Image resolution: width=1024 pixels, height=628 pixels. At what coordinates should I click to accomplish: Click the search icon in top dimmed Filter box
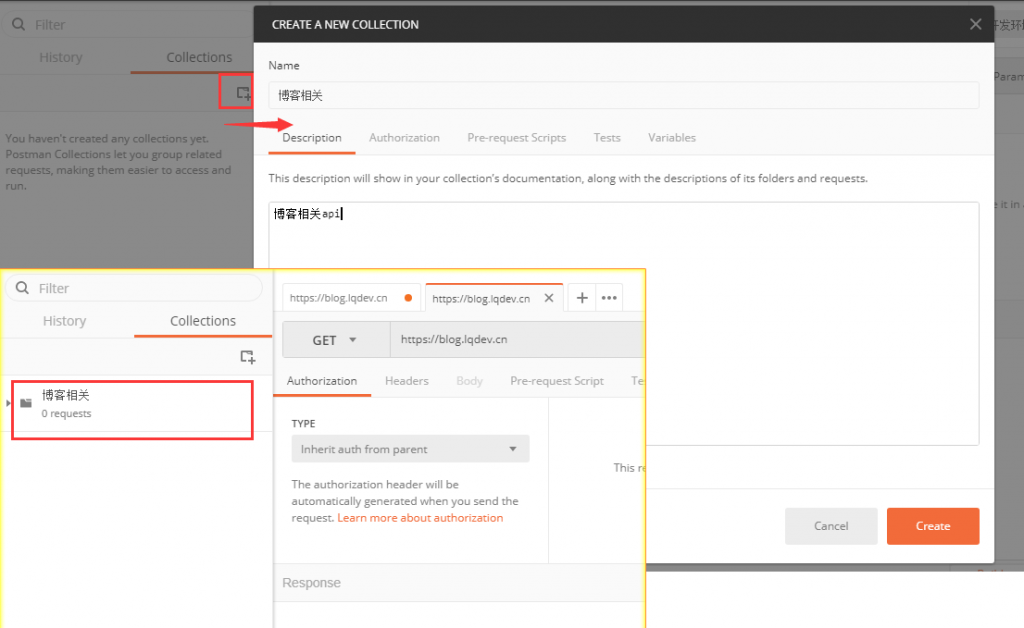point(18,24)
